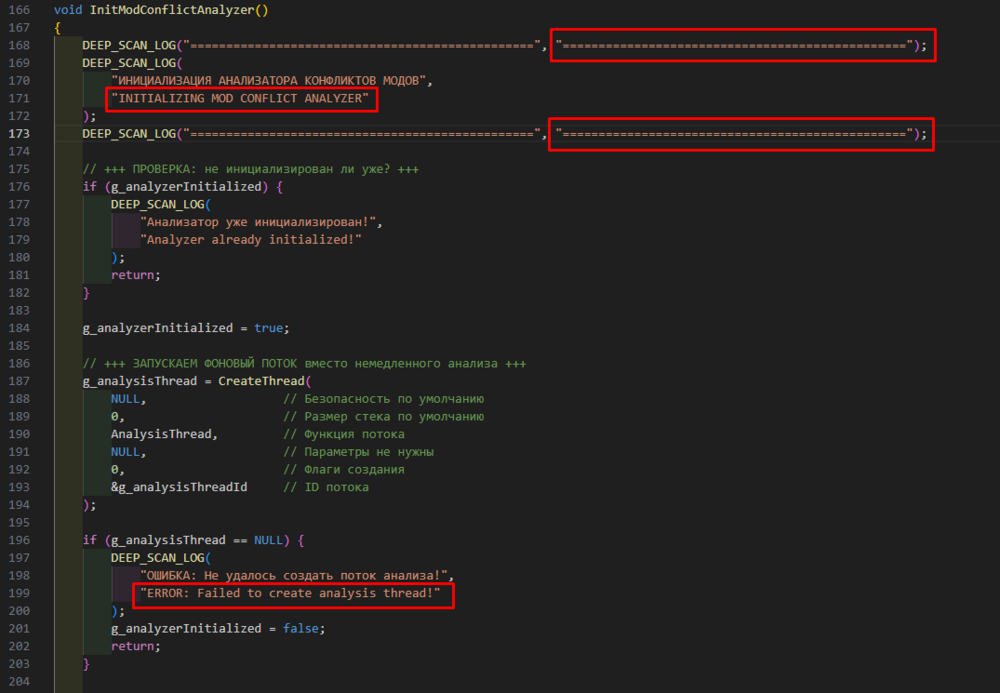Click the void keyword before the function name
Screen dimensions: 1000x693
click(x=68, y=9)
